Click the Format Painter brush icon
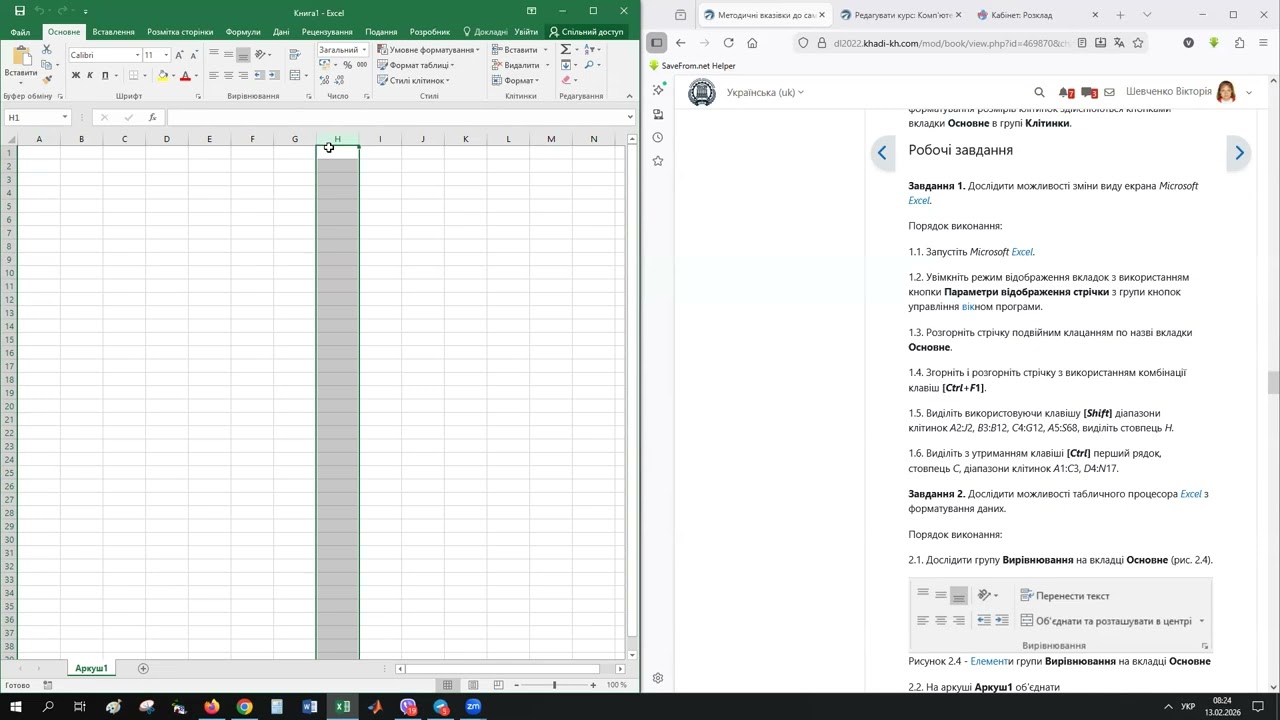The image size is (1280, 720). point(47,79)
